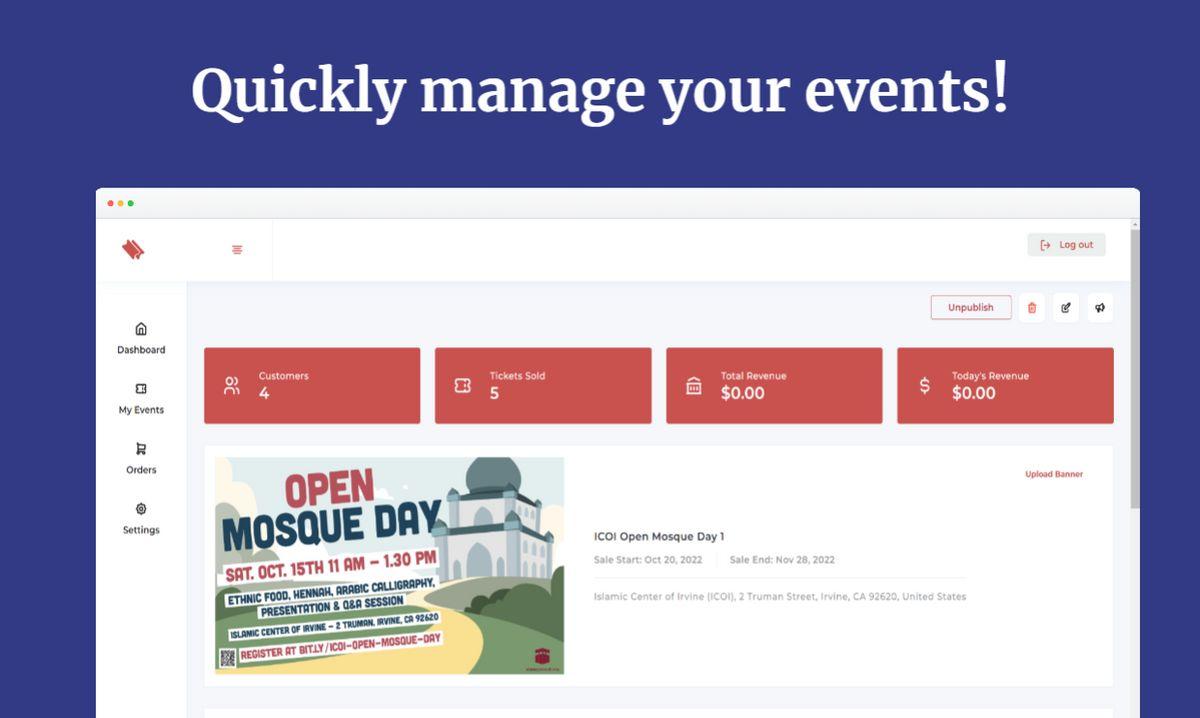Delete event using the trash icon
Viewport: 1200px width, 718px height.
point(1032,308)
